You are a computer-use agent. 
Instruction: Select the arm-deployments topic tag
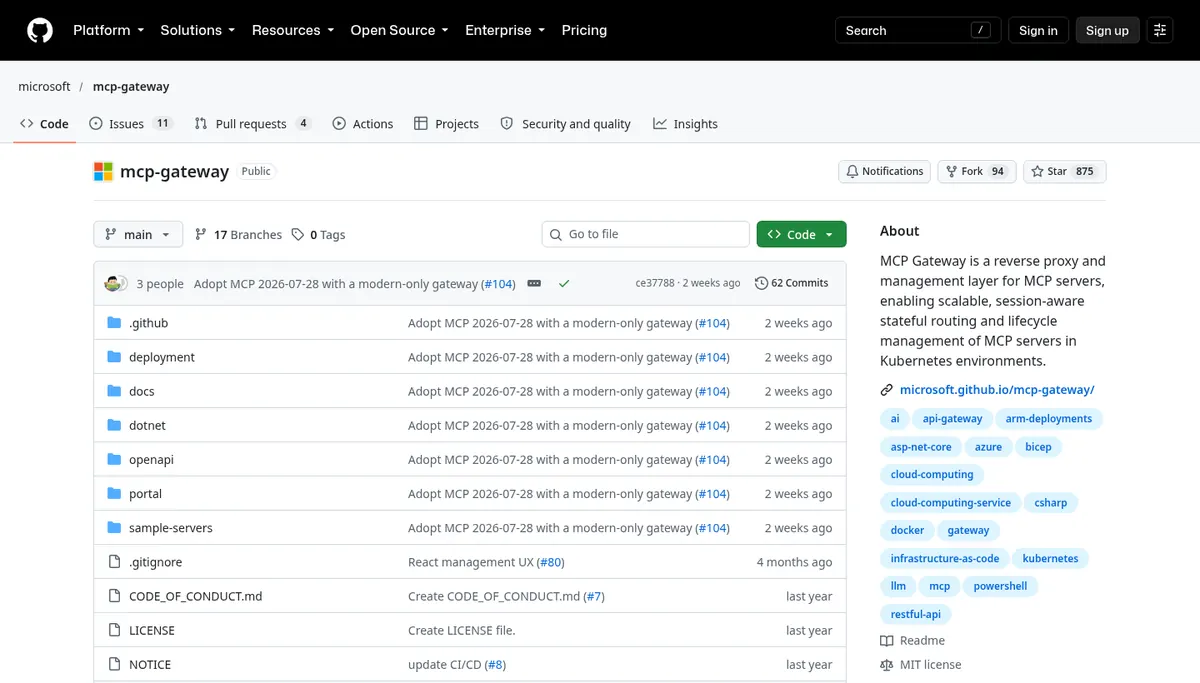click(x=1049, y=419)
